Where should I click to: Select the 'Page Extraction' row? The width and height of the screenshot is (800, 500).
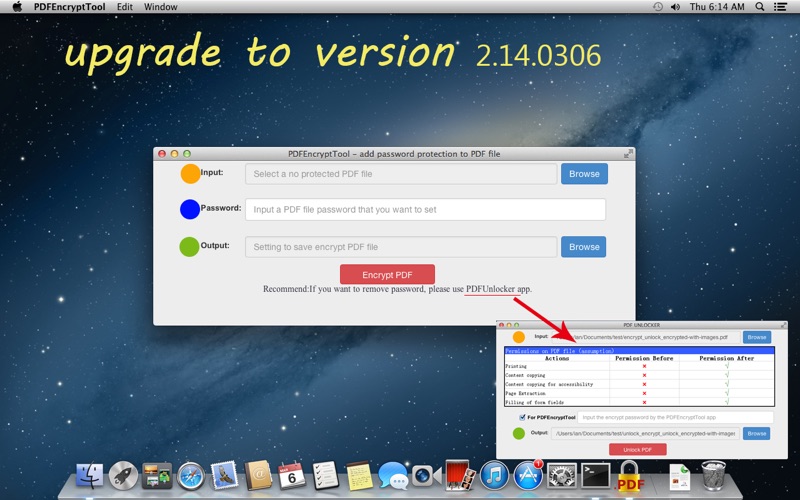tap(639, 394)
